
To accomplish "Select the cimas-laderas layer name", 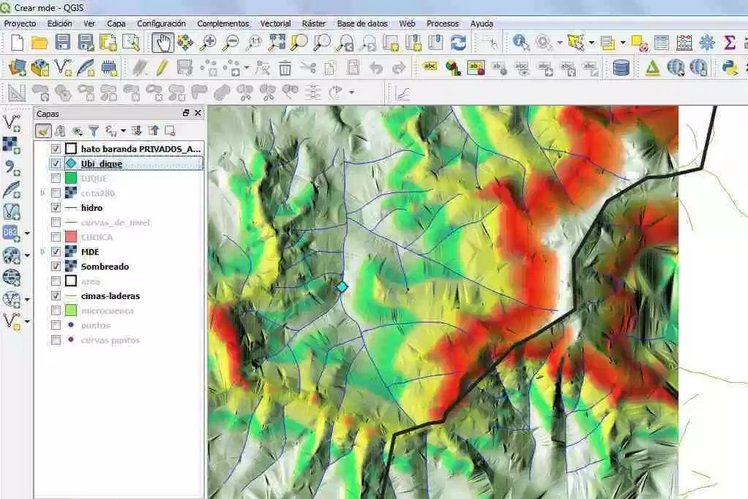I will click(x=110, y=296).
